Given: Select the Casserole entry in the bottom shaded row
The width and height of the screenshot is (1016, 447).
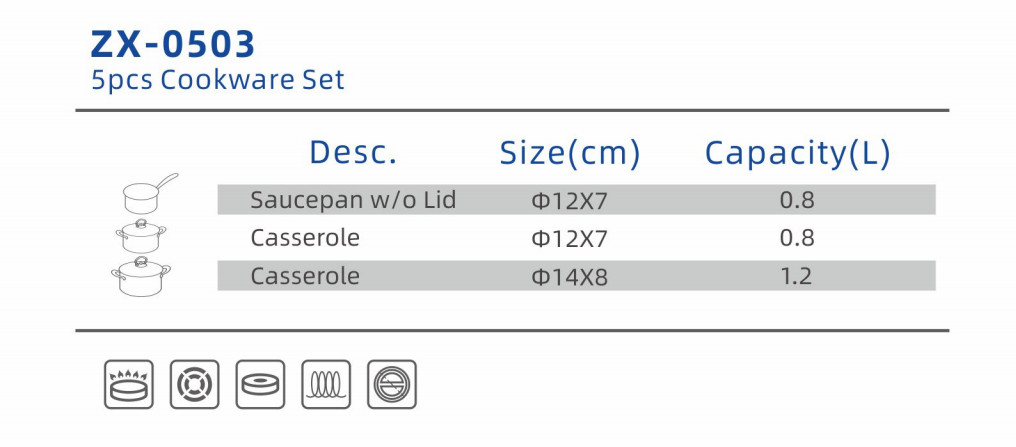Looking at the screenshot, I should (x=305, y=276).
